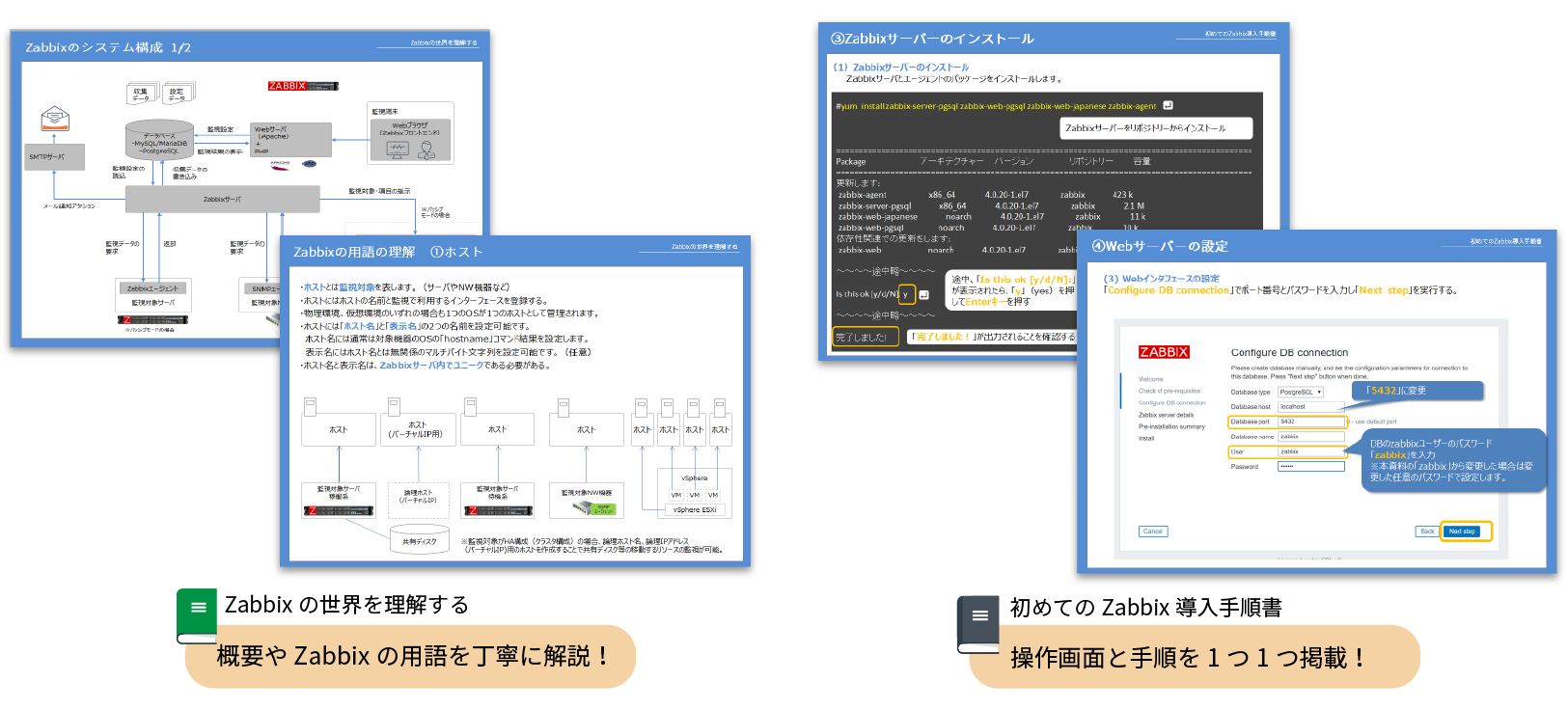1568x709 pixels.
Task: Select the Install step in wizard sidebar
Action: pos(1146,438)
